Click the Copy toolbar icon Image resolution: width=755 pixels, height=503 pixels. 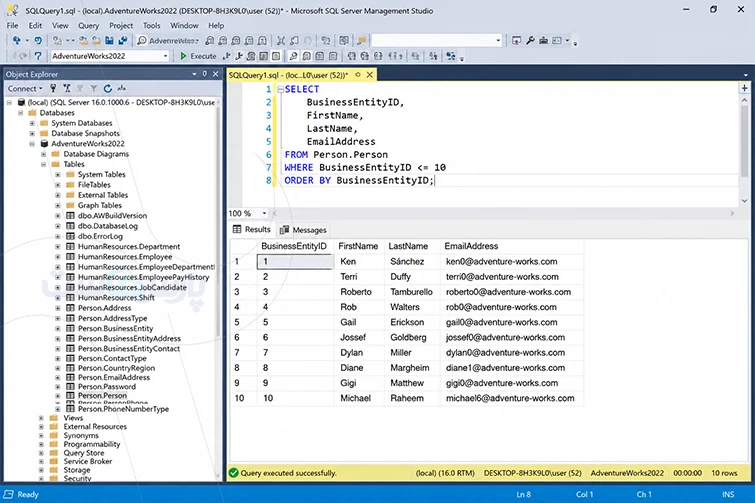point(294,40)
